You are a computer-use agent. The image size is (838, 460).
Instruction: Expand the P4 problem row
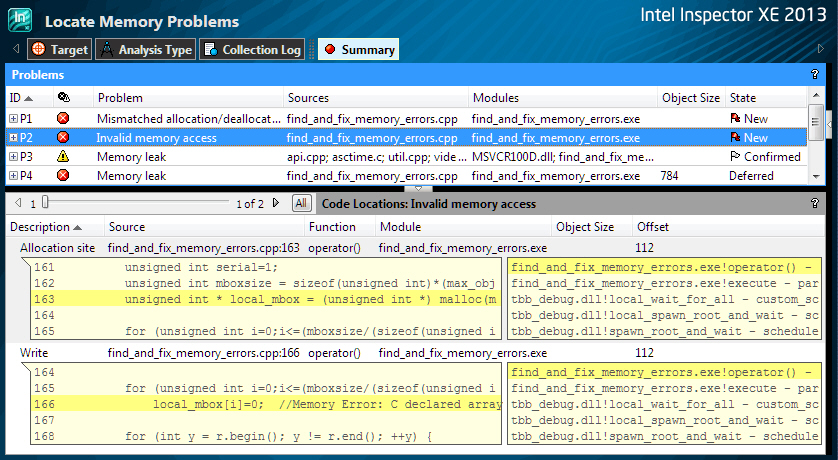tap(13, 176)
